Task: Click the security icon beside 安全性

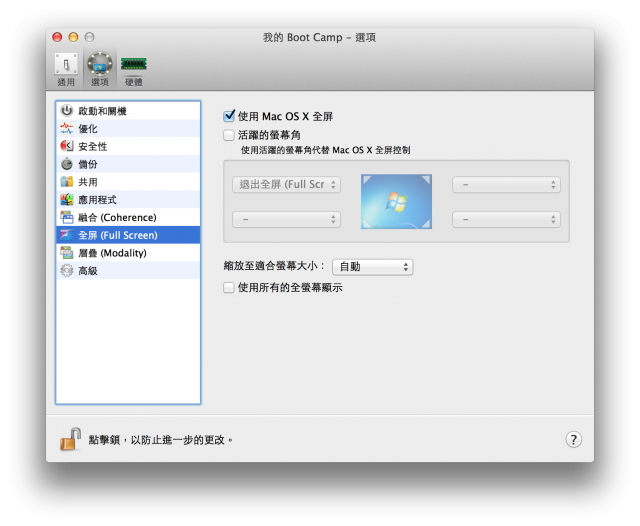Action: coord(67,146)
